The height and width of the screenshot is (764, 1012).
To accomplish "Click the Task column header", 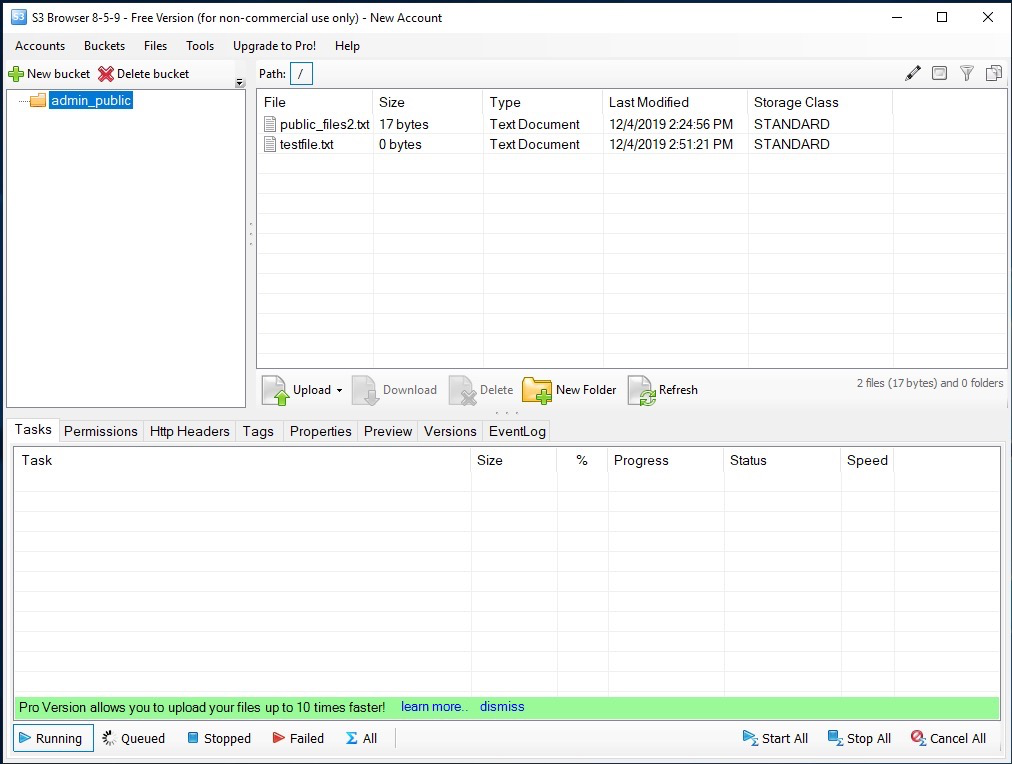I will 243,460.
